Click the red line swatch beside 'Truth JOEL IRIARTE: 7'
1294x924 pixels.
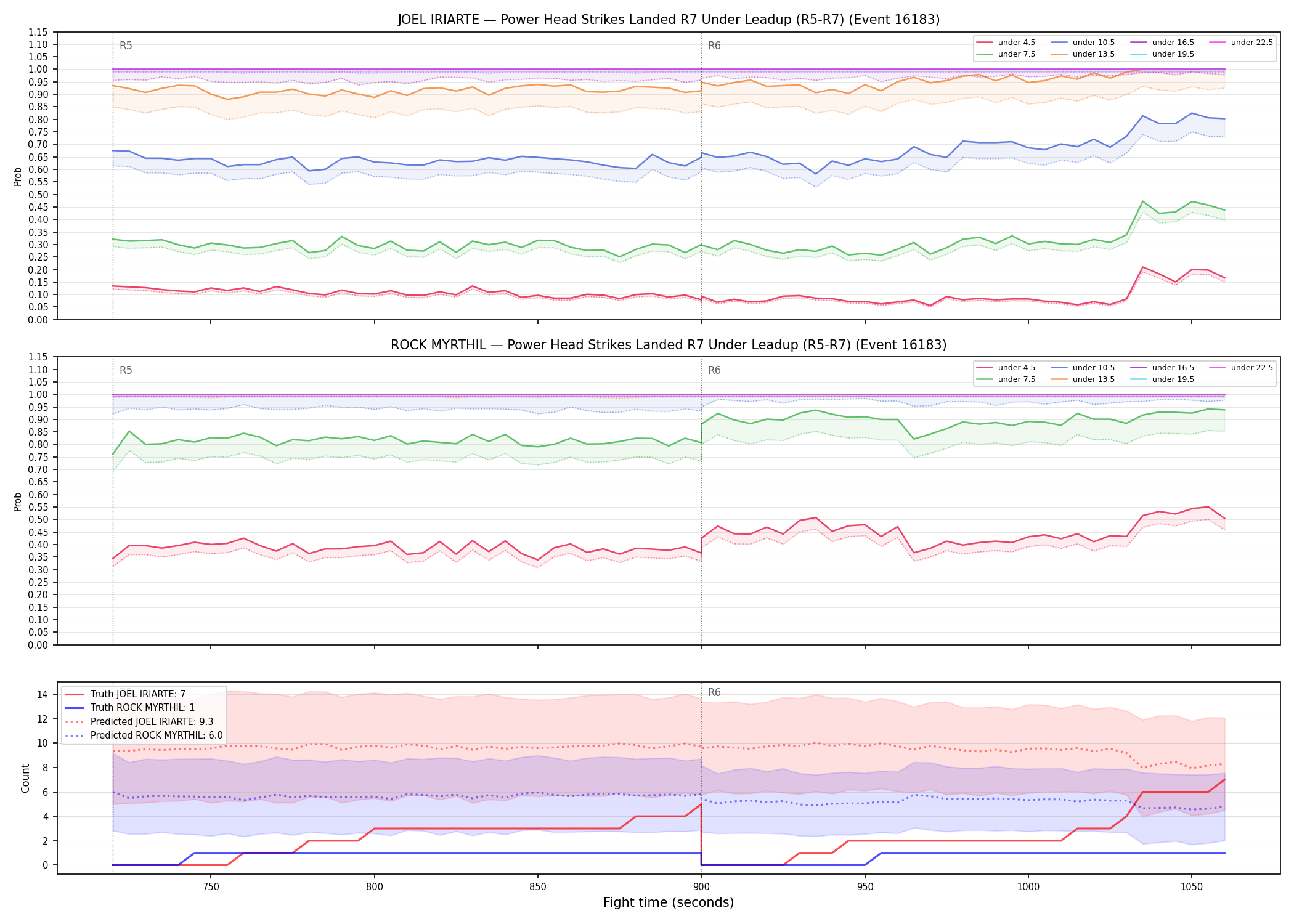(x=75, y=694)
